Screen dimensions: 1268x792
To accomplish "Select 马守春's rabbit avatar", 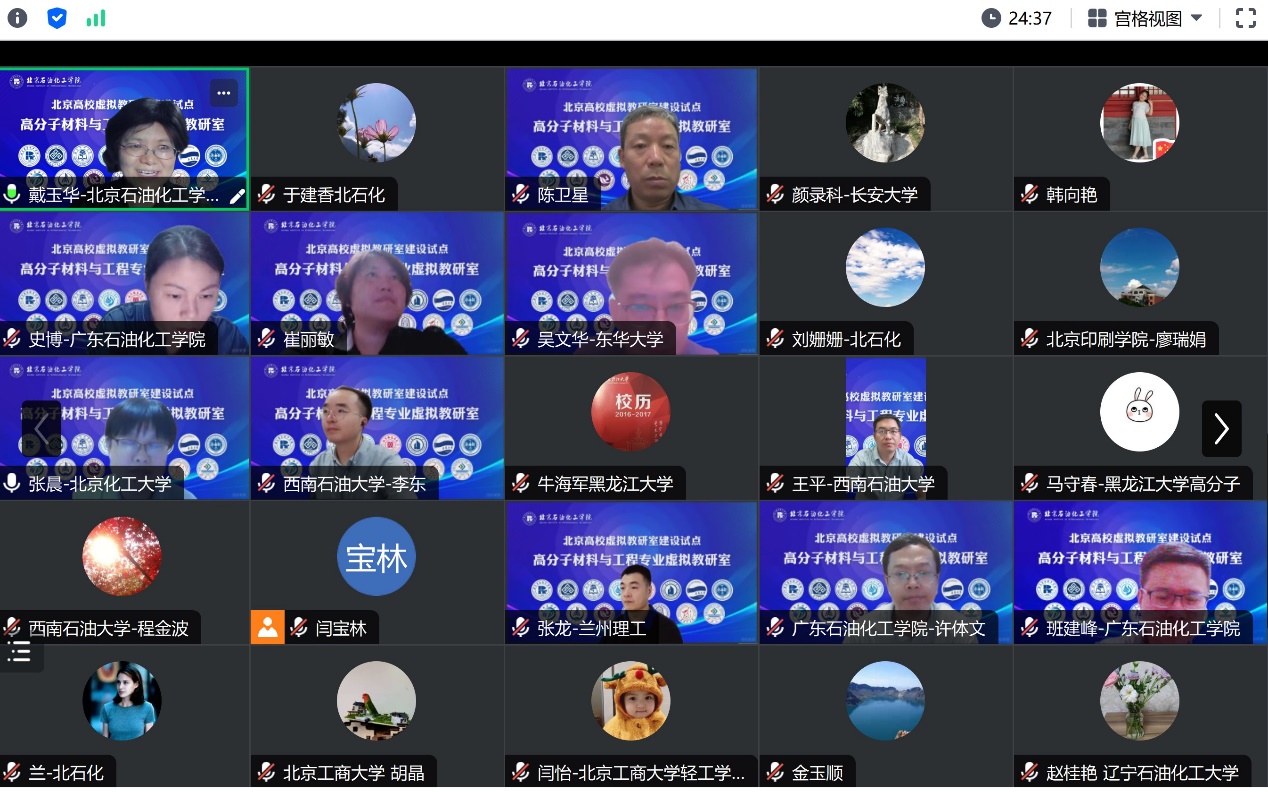I will 1139,411.
